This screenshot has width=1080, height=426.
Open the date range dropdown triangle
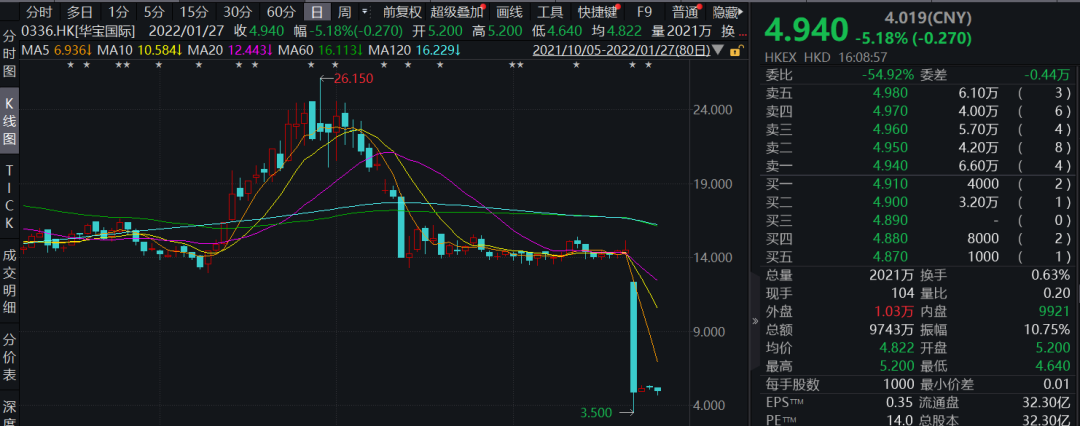[x=719, y=50]
